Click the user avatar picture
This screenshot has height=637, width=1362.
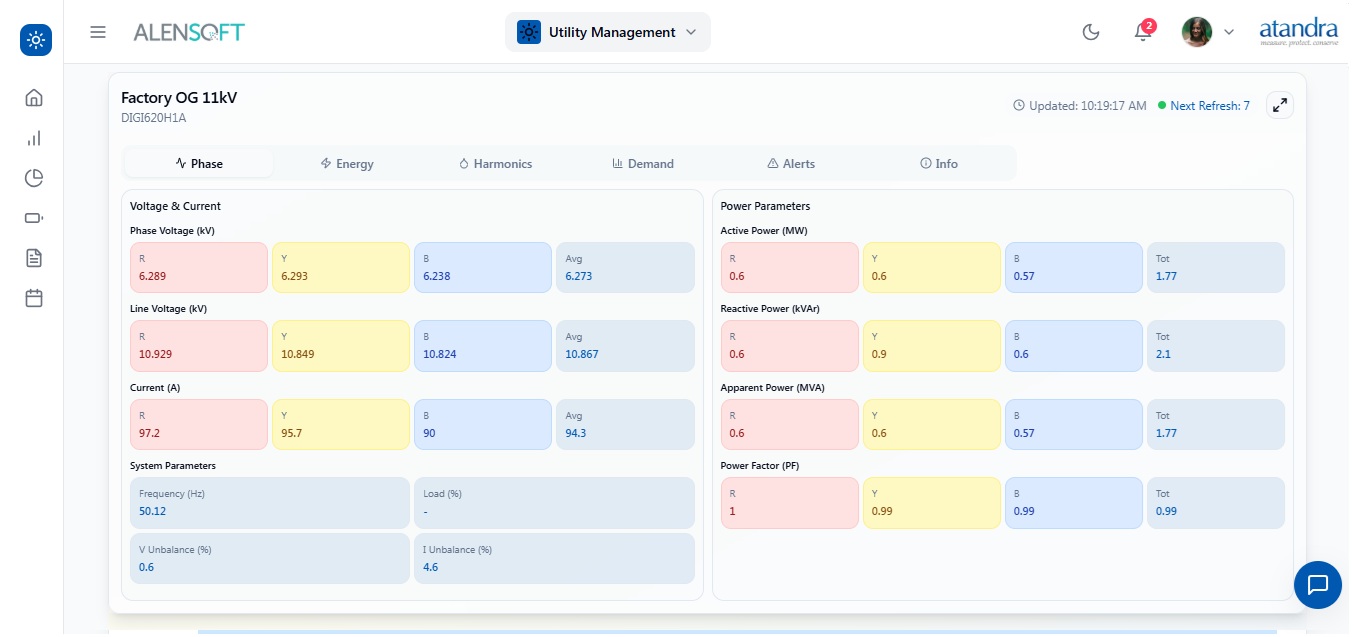pos(1196,32)
